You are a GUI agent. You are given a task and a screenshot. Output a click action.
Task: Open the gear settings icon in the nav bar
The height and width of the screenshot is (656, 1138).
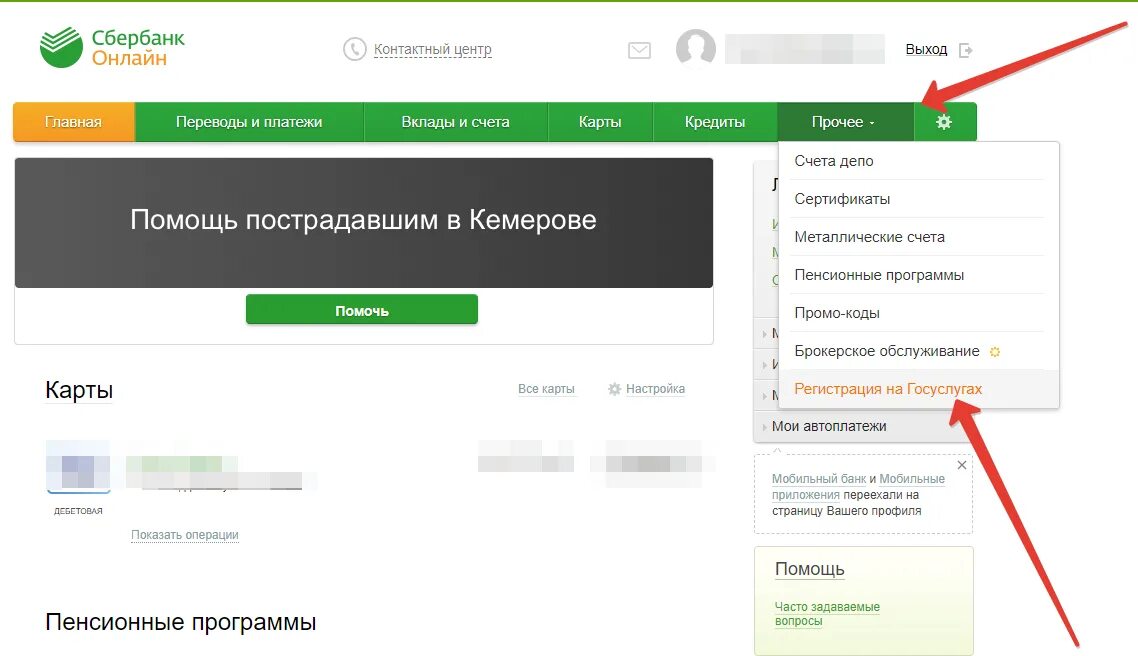[943, 122]
